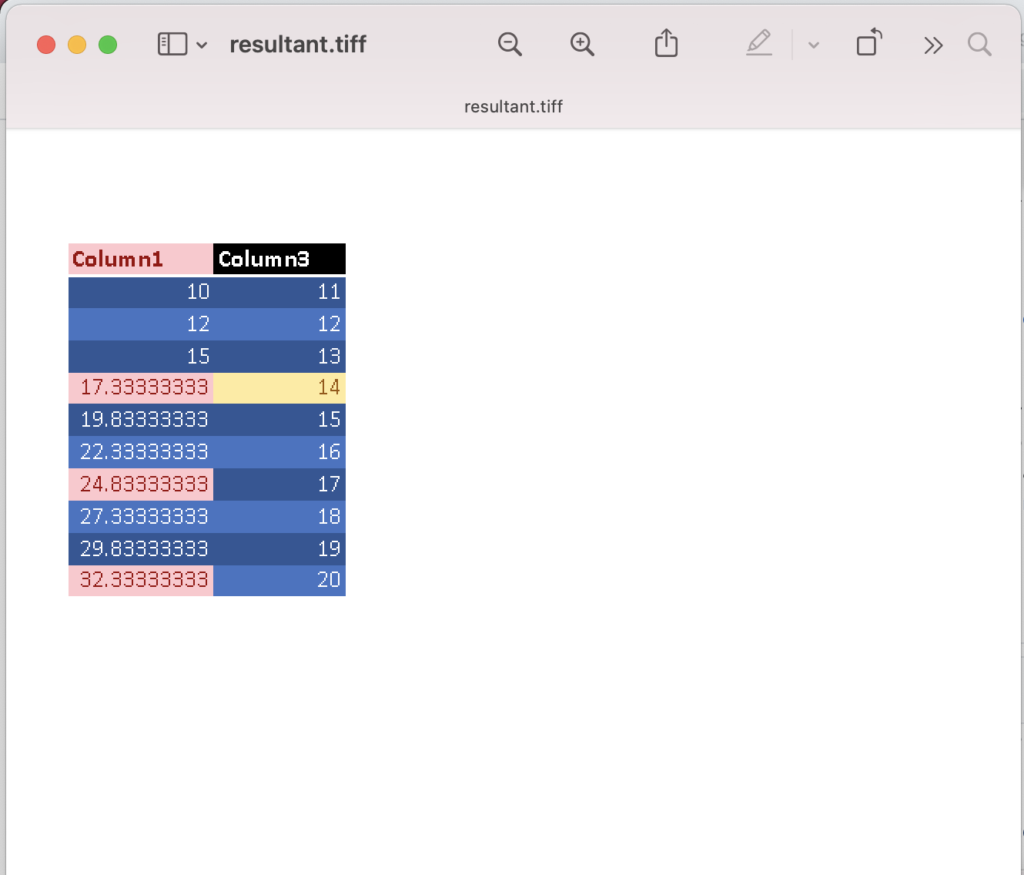The width and height of the screenshot is (1024, 875).
Task: Click the Column3 header cell
Action: (280, 259)
